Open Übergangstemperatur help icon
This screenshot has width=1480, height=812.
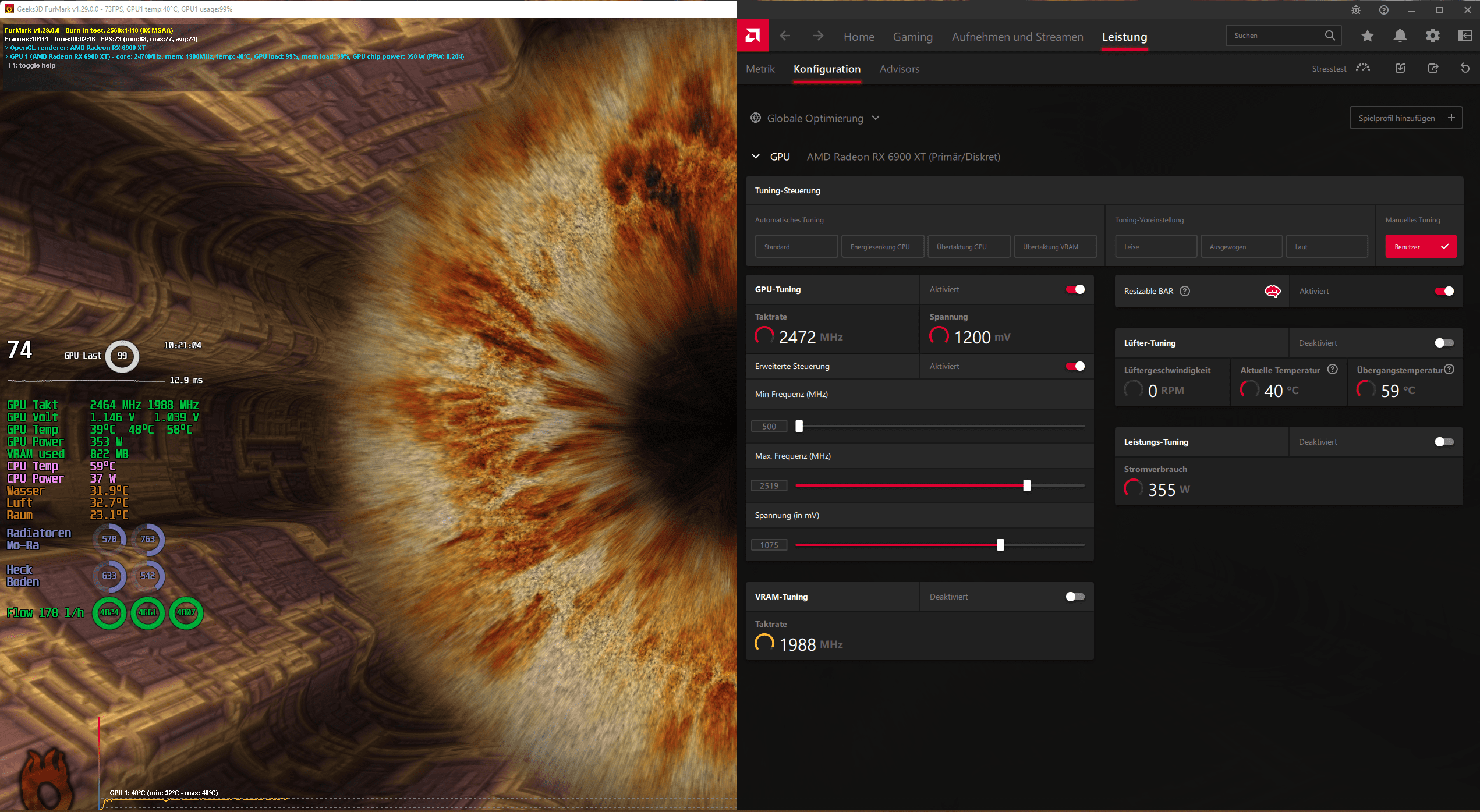(1450, 369)
